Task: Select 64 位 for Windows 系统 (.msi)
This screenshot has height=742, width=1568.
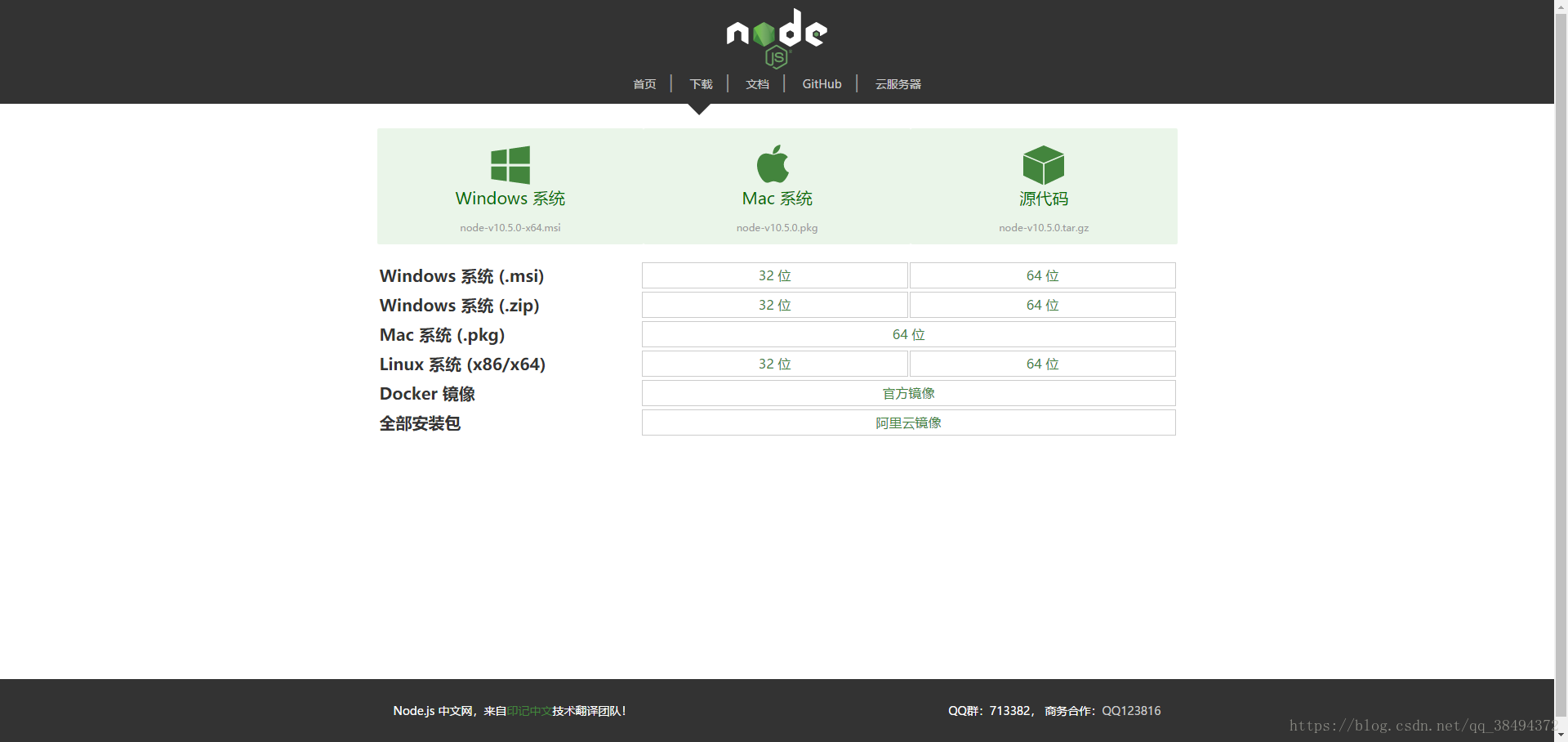Action: (x=1043, y=275)
